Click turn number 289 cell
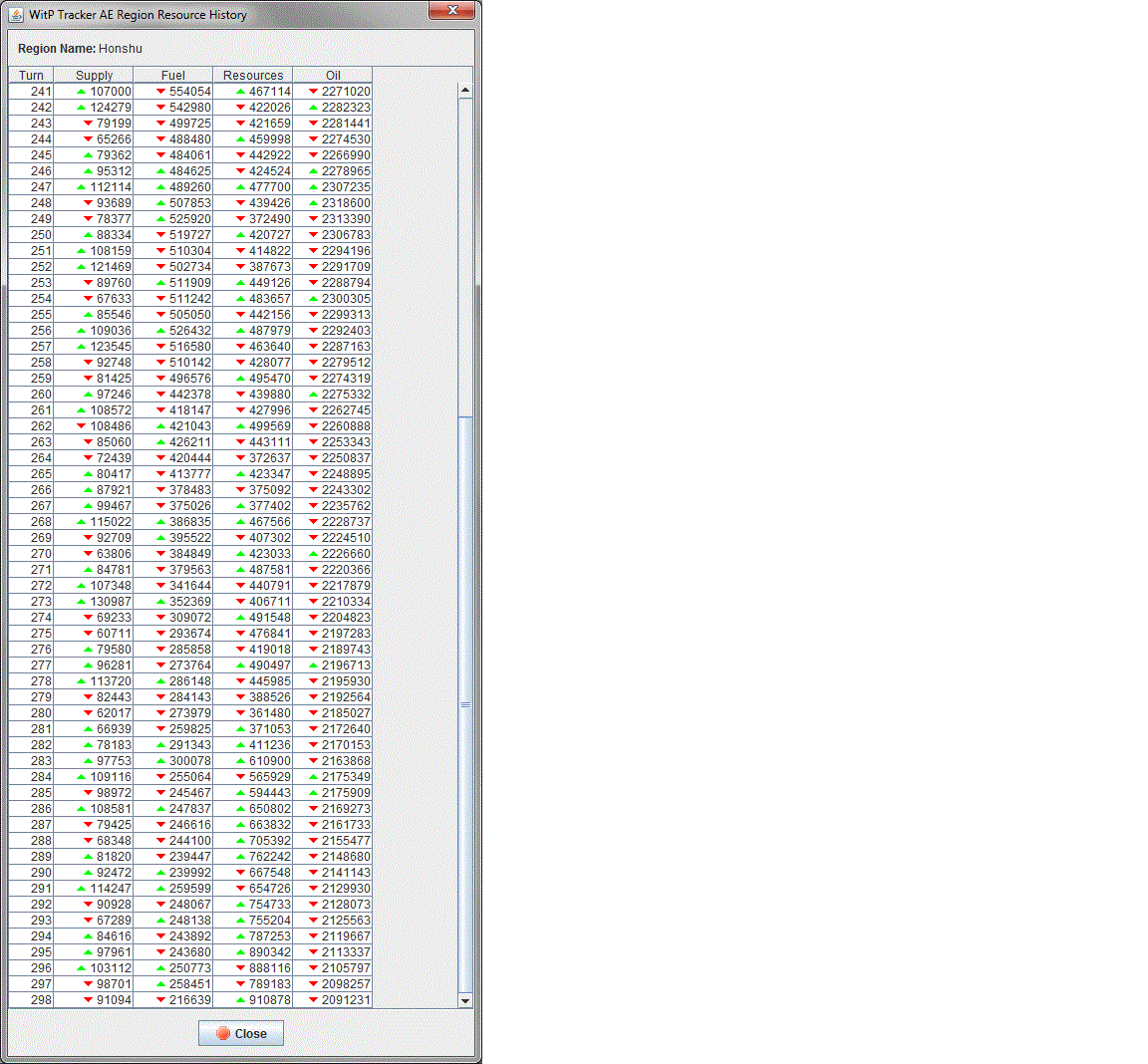The image size is (1148, 1064). [31, 857]
